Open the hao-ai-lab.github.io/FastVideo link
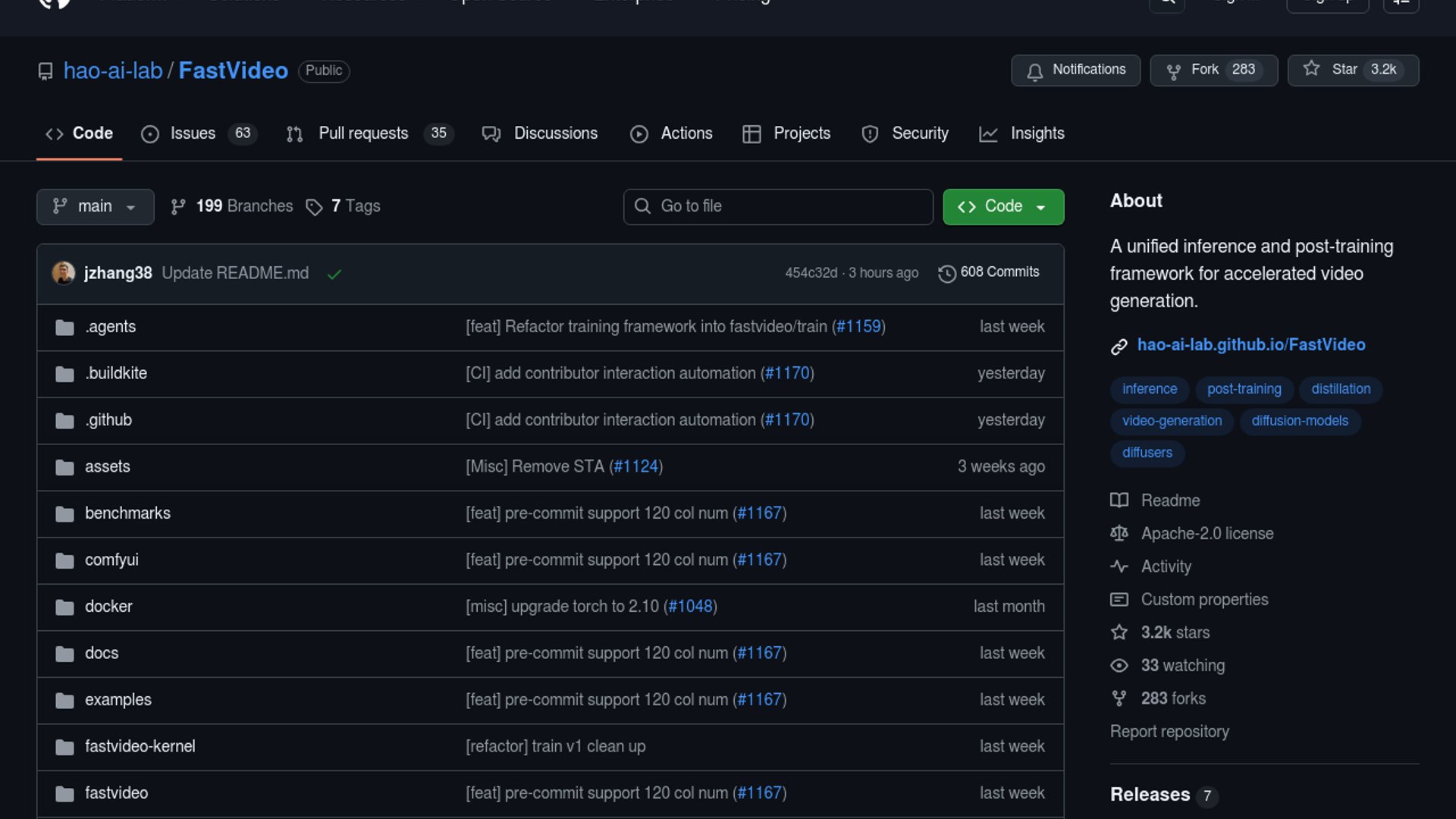This screenshot has width=1456, height=819. (x=1250, y=345)
